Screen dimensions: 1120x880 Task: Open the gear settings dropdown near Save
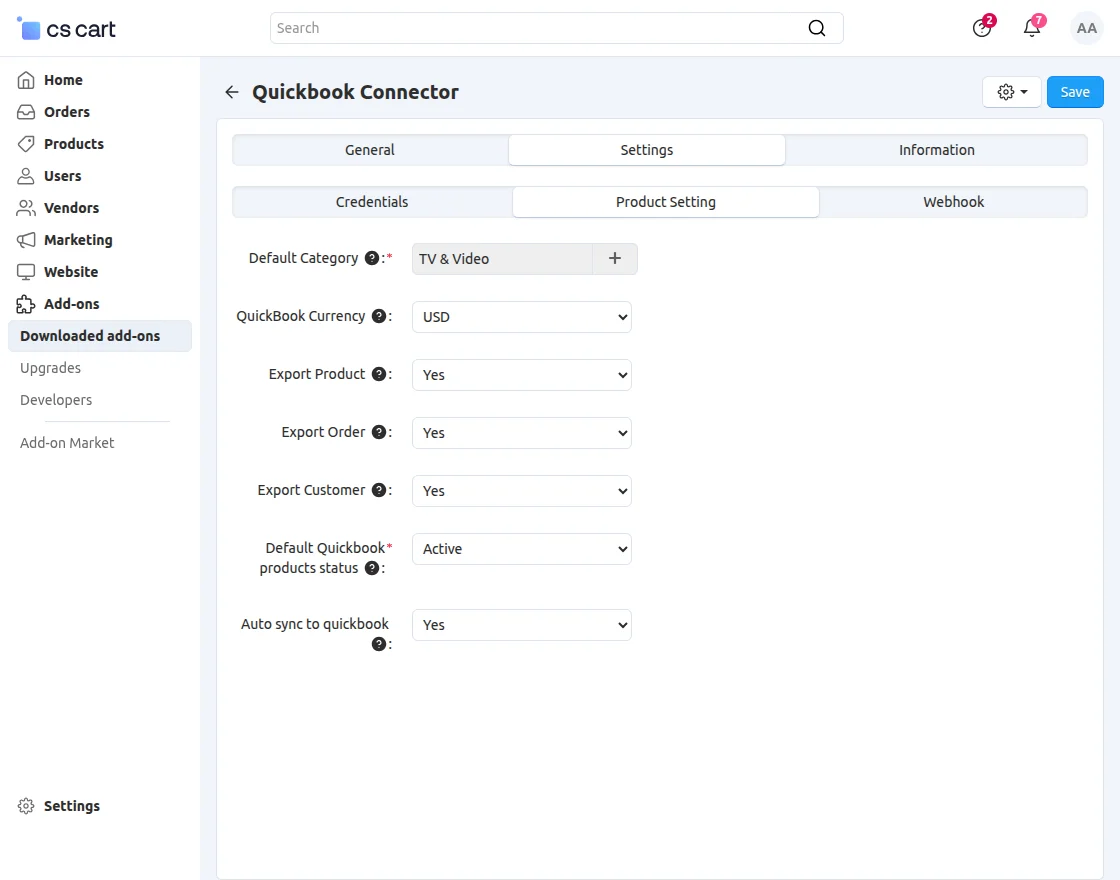(1012, 92)
